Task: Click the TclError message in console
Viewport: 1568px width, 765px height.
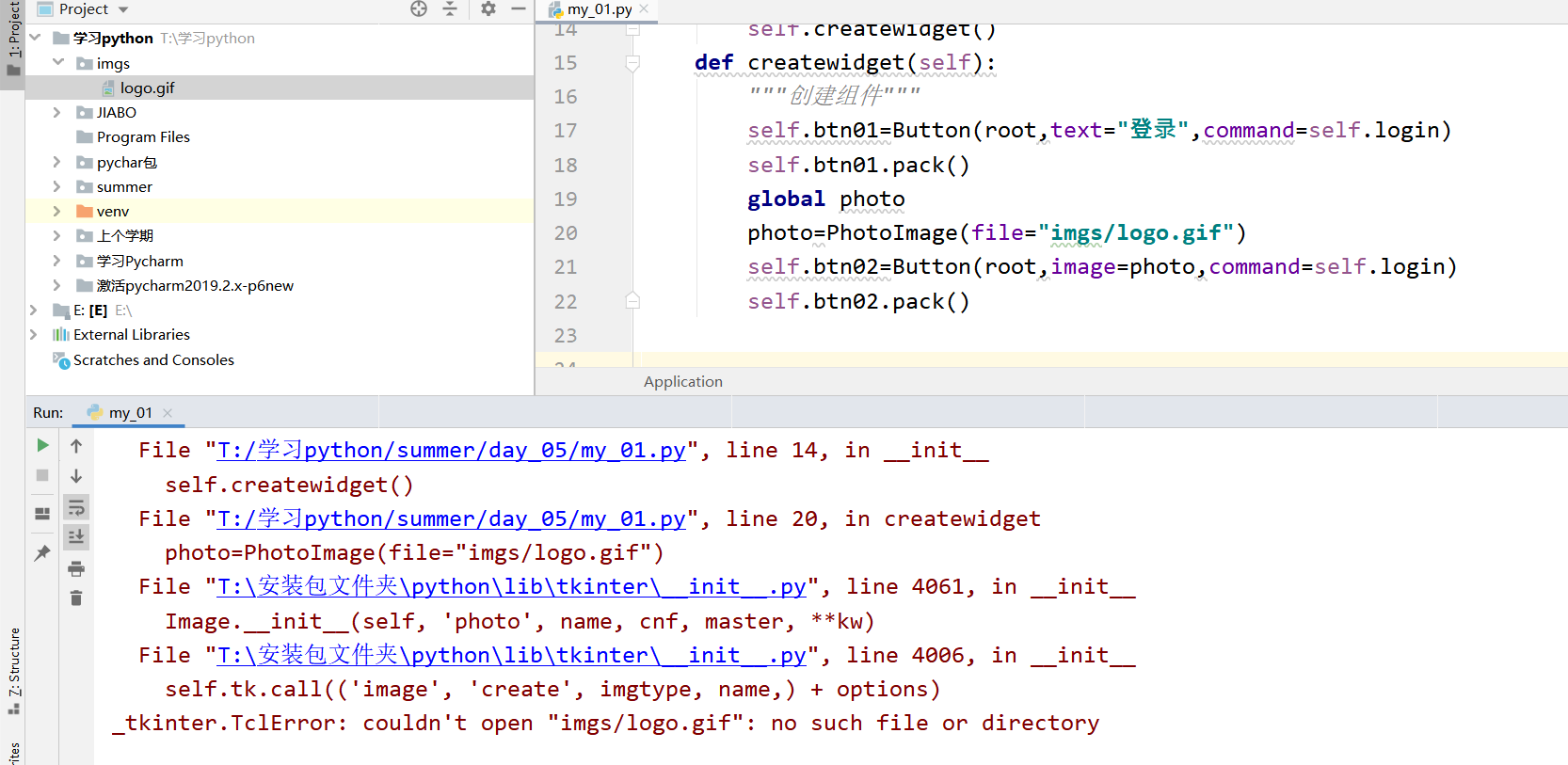Action: coord(605,723)
